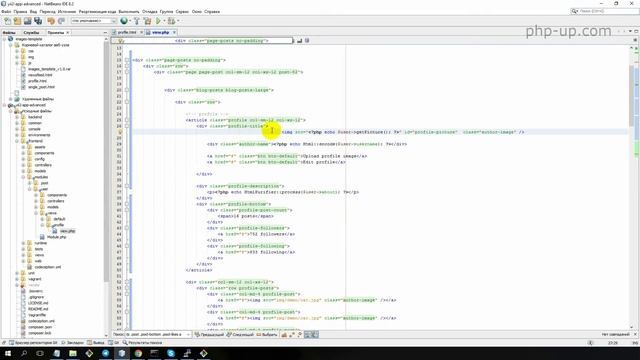Toggle code fold at line 15

point(127,60)
